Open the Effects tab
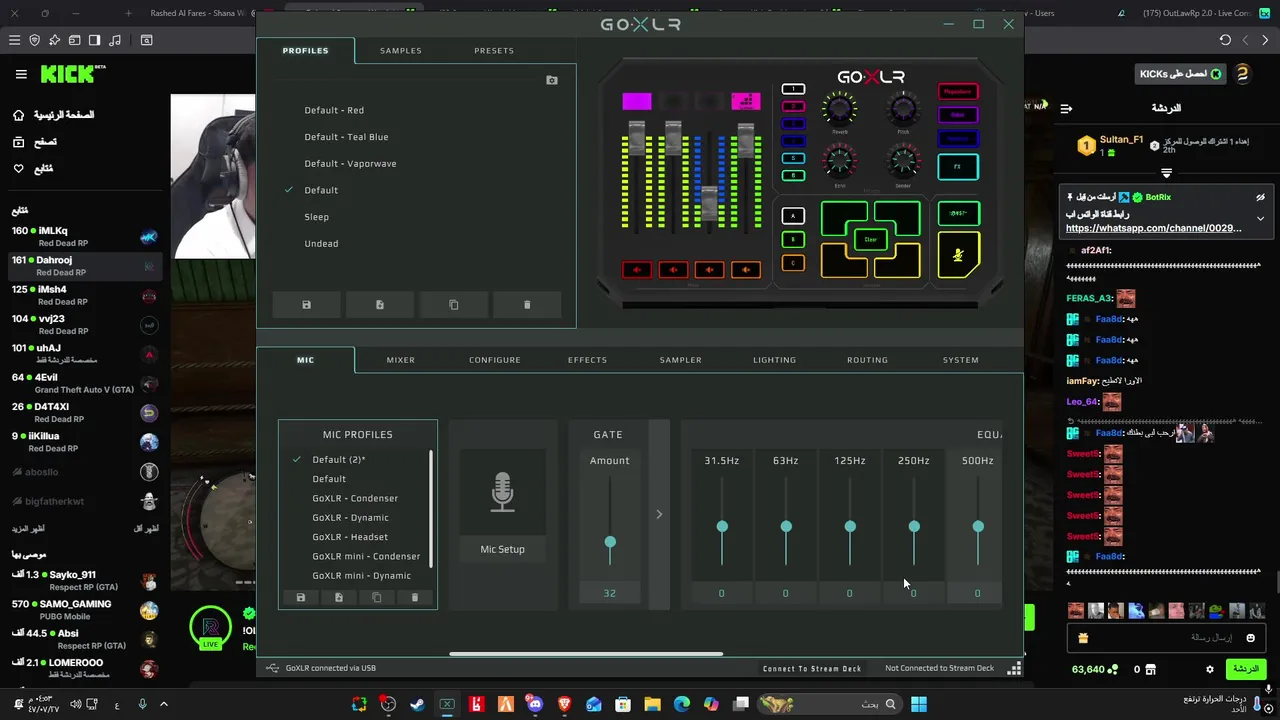The width and height of the screenshot is (1280, 720). [x=588, y=360]
